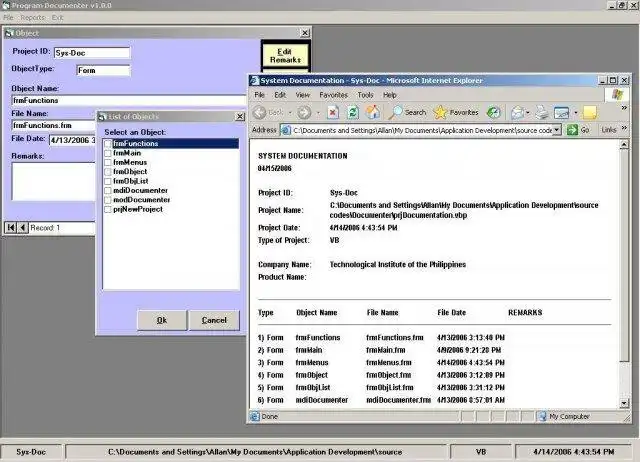Check the prjNewProject checkbox
Image resolution: width=640 pixels, height=462 pixels.
tap(108, 209)
